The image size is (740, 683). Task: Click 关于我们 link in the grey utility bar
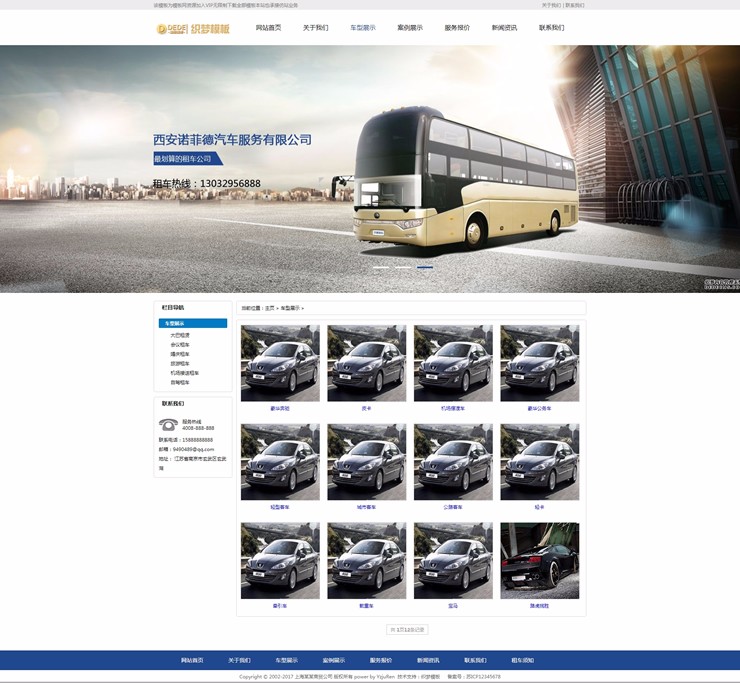(x=551, y=5)
